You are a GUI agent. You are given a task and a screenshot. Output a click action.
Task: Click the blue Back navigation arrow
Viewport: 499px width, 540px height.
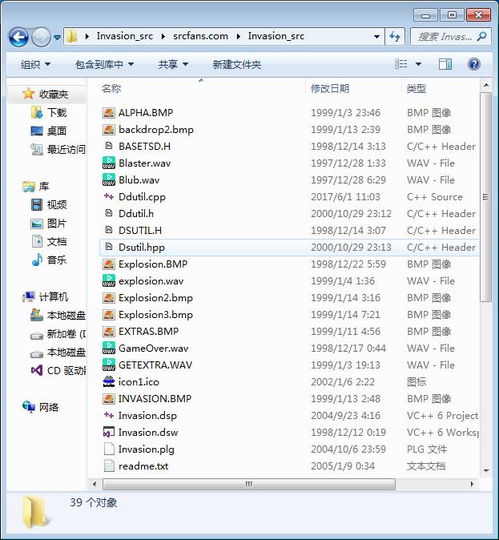19,37
